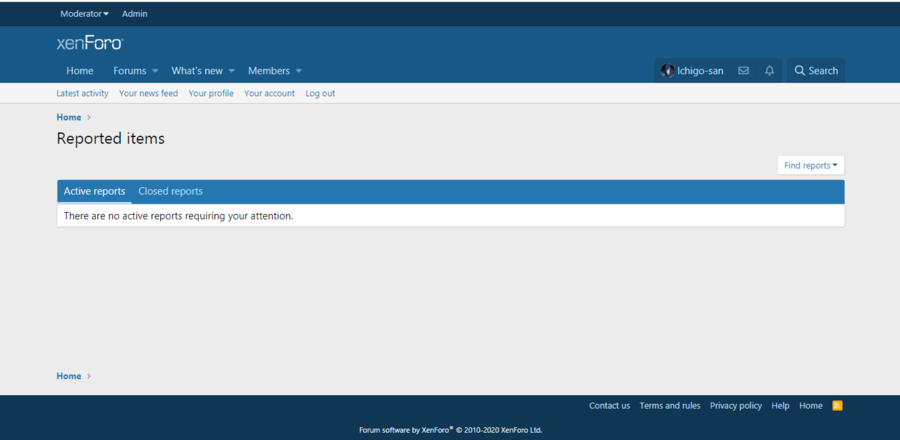Expand the Moderator dropdown menu
This screenshot has width=900, height=440.
tap(84, 14)
